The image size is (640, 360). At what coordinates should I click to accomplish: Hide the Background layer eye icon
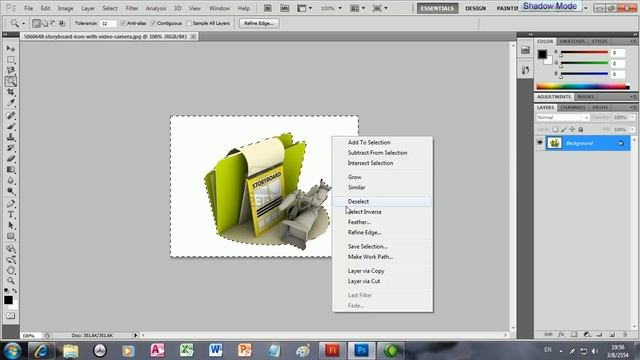tap(540, 143)
